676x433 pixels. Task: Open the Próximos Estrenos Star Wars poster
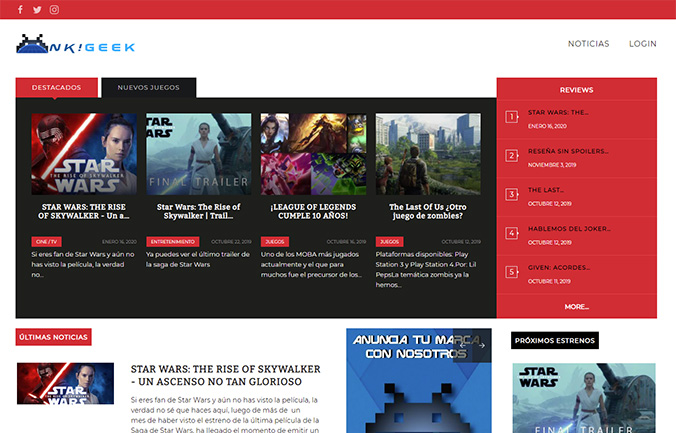click(x=584, y=398)
